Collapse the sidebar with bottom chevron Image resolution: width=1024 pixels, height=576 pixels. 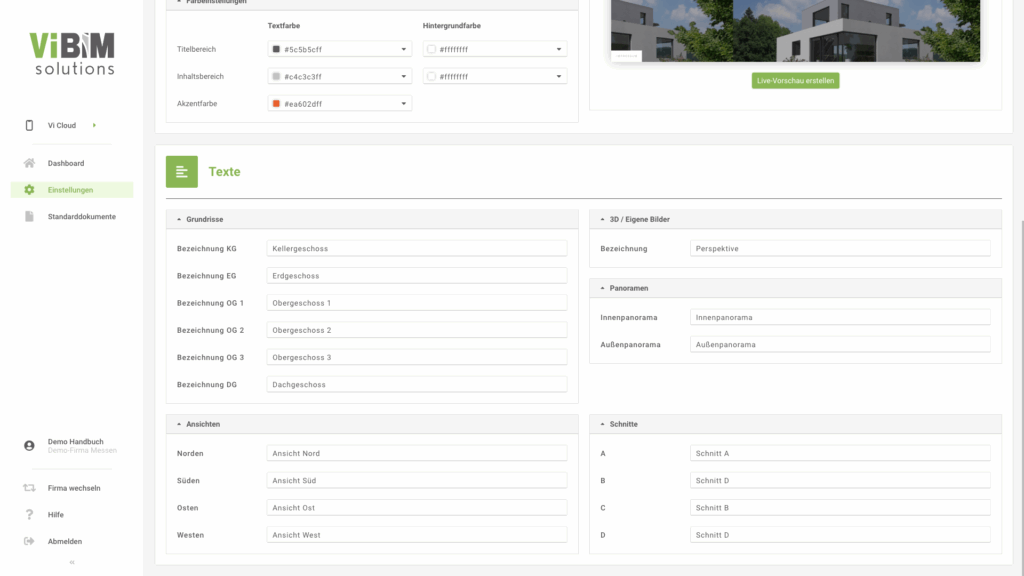(x=71, y=562)
